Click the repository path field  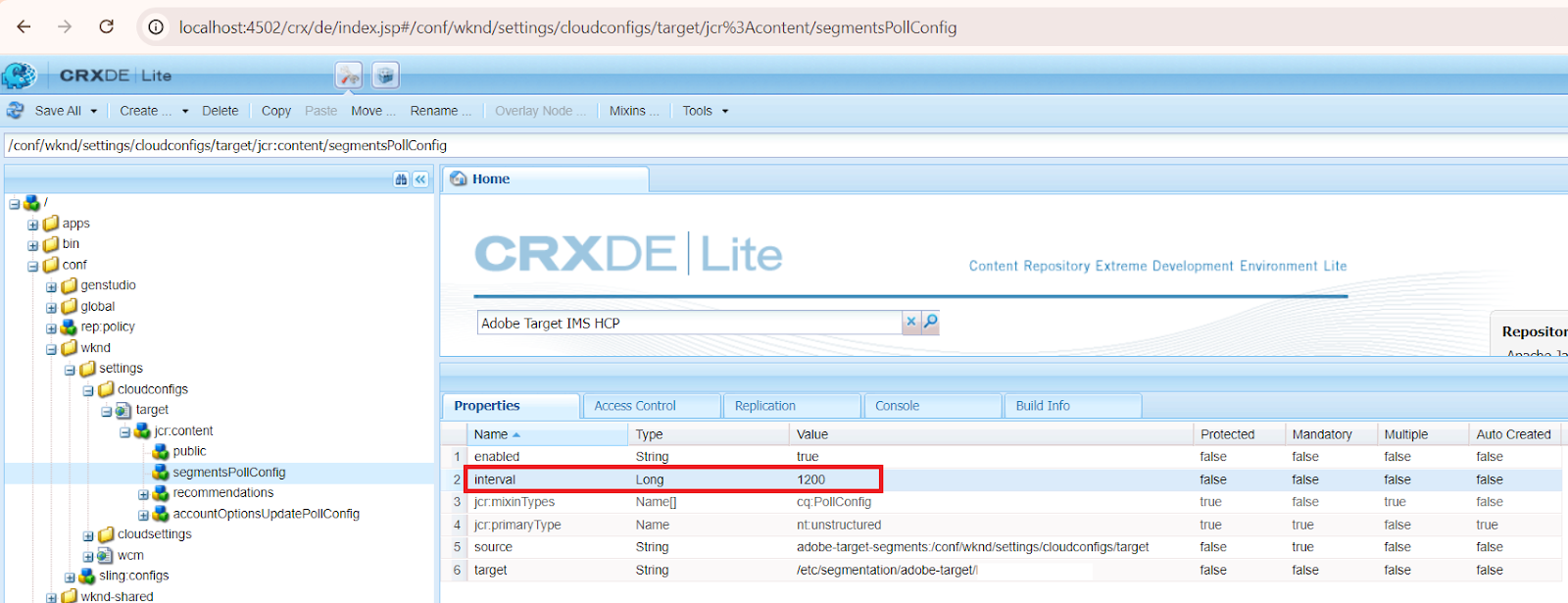pyautogui.click(x=784, y=145)
